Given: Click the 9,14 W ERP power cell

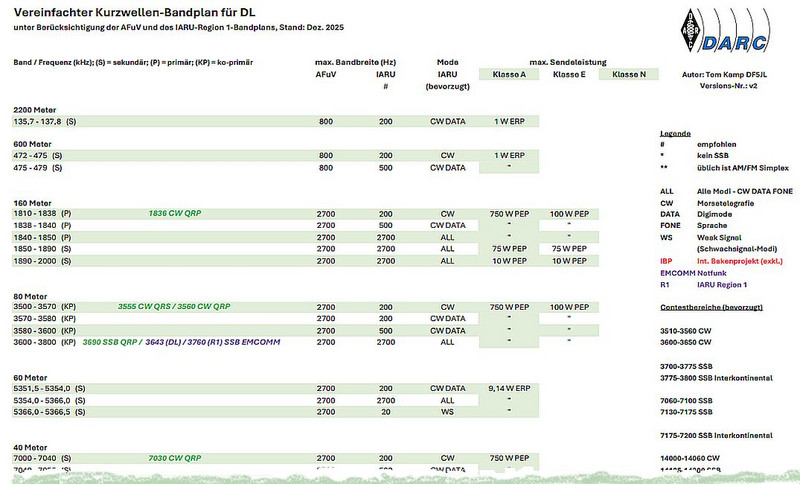Looking at the screenshot, I should pos(509,387).
